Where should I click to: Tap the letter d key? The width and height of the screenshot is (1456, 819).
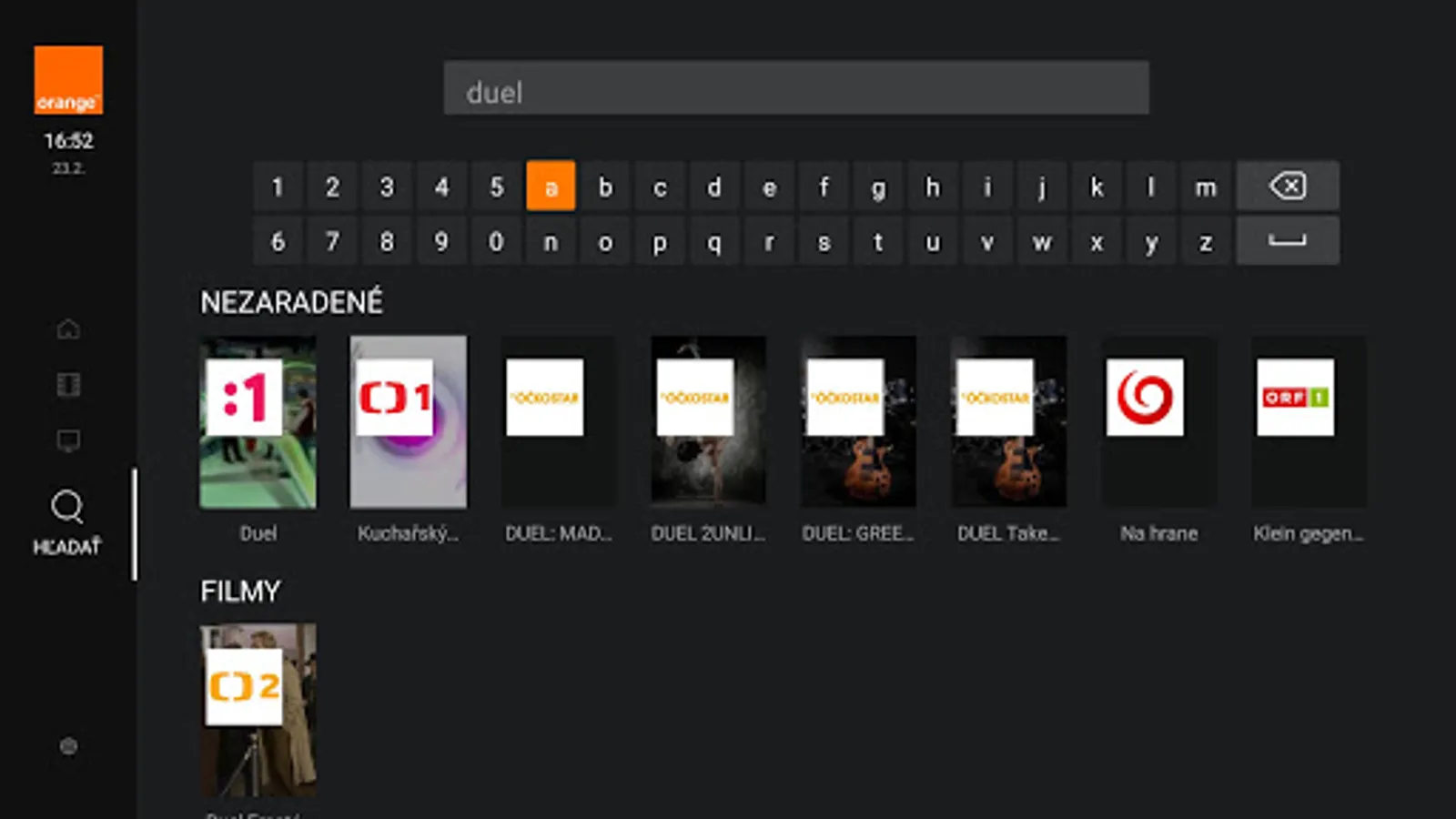(x=714, y=187)
